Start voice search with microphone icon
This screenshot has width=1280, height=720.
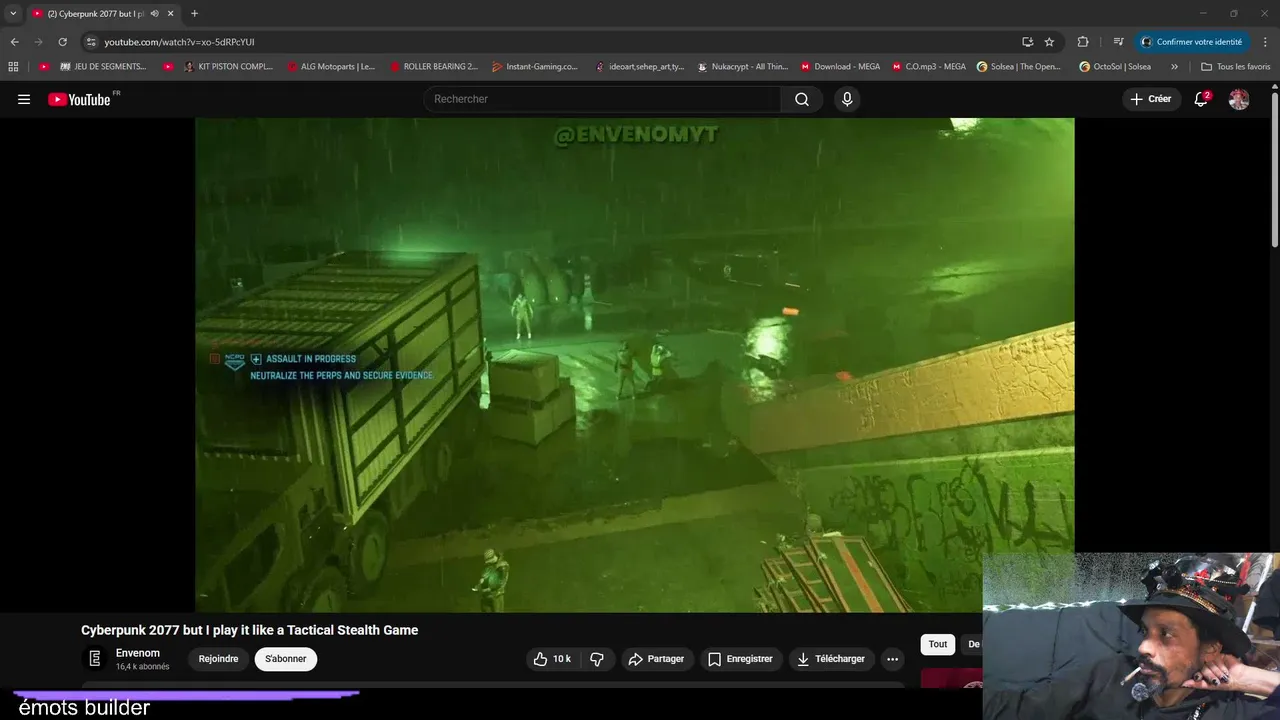847,99
